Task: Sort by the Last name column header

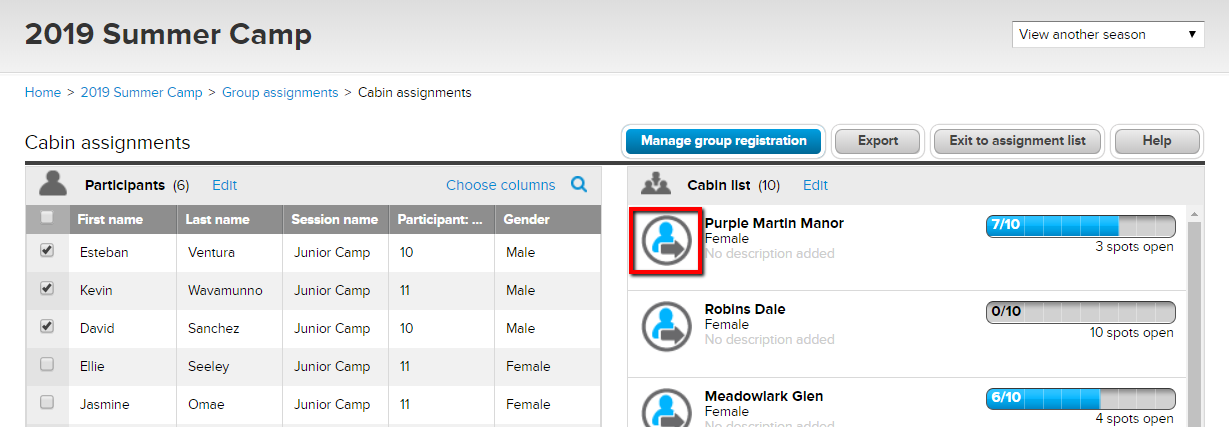Action: (215, 219)
